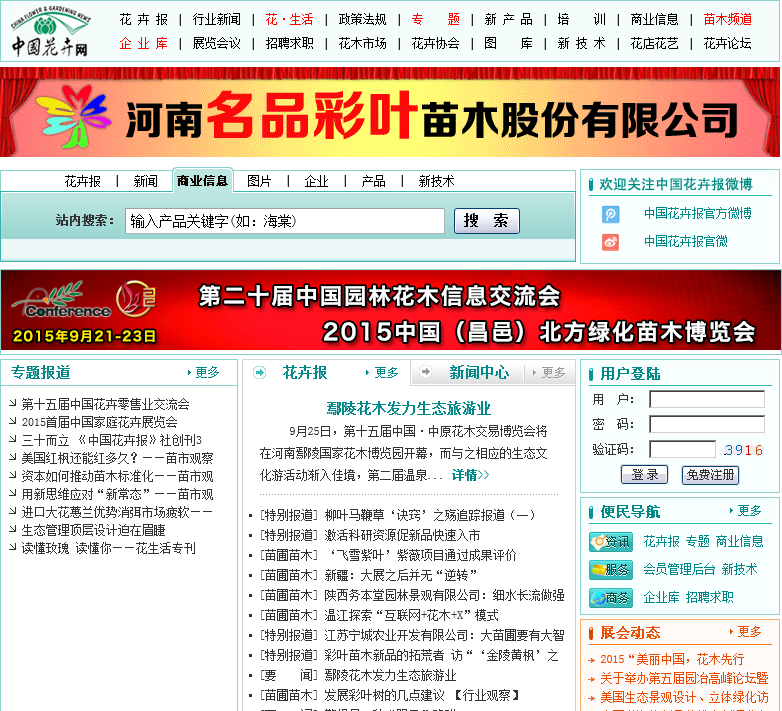Click the 3916 captcha image

tap(744, 450)
